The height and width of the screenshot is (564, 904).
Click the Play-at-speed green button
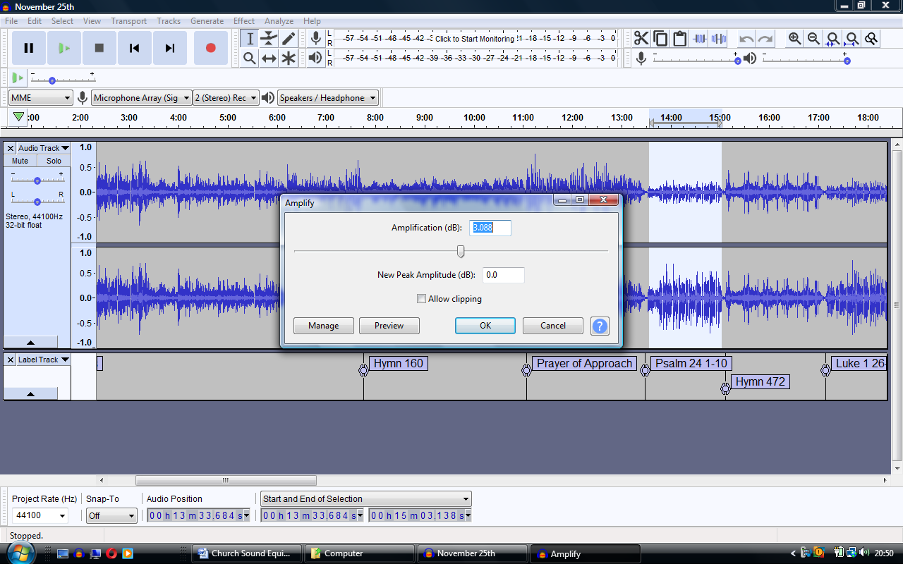tap(18, 77)
